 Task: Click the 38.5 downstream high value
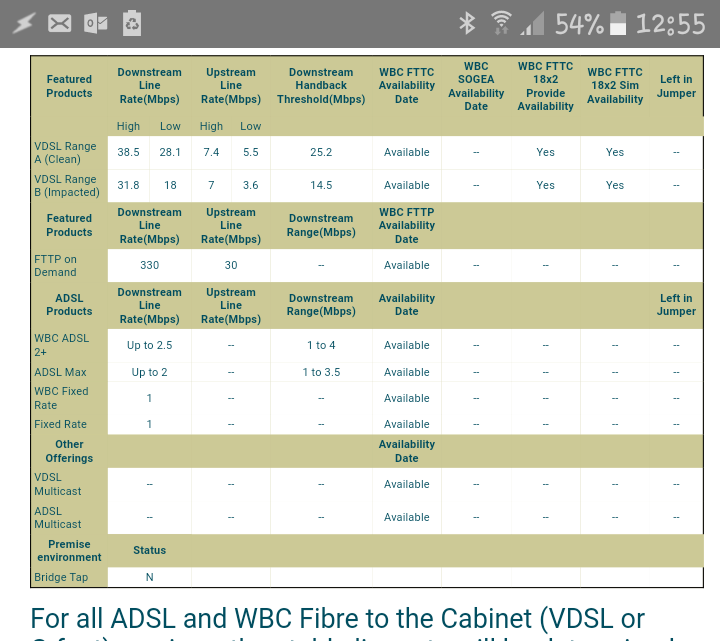pyautogui.click(x=128, y=152)
